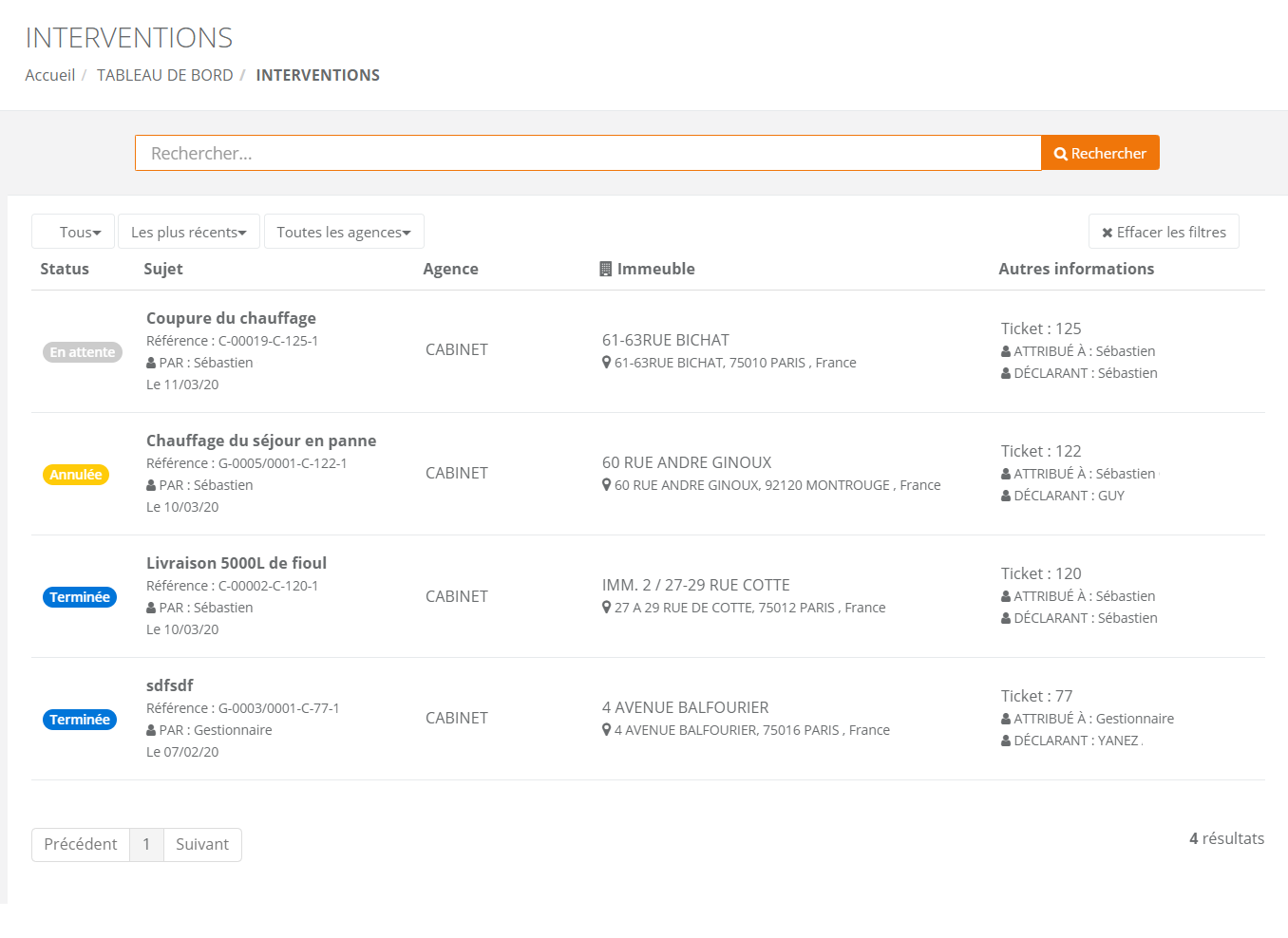Open TABLEAU DE BORD breadcrumb link
1288x938 pixels.
click(165, 75)
